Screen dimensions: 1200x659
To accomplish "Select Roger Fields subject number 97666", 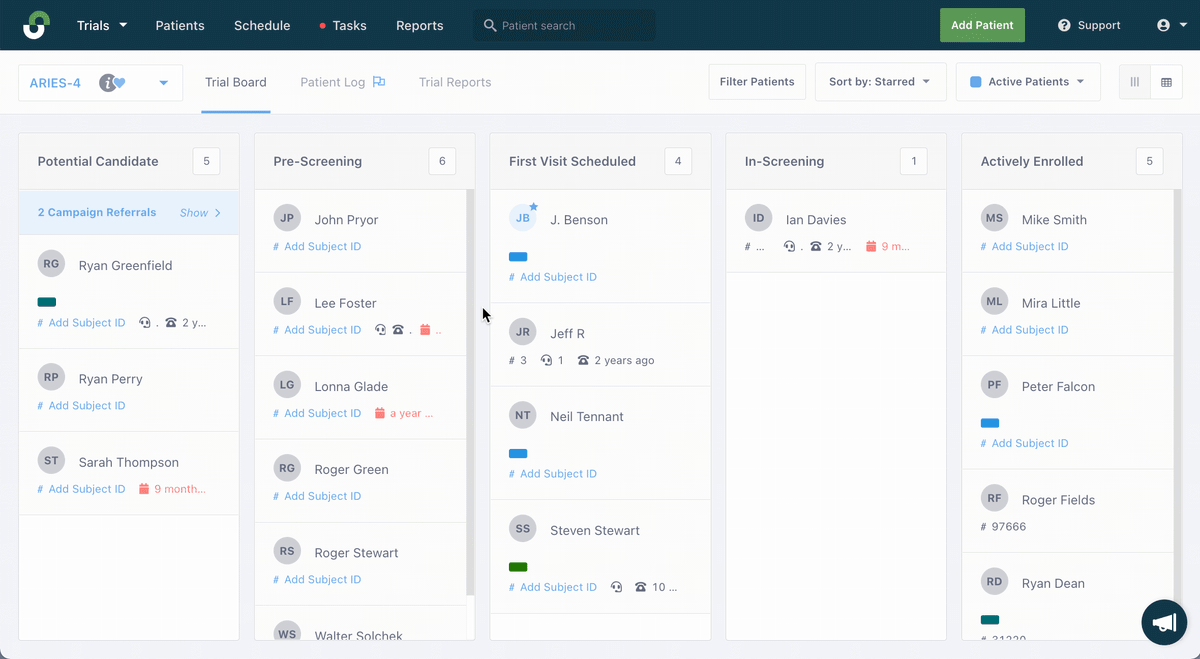I will coord(1003,526).
